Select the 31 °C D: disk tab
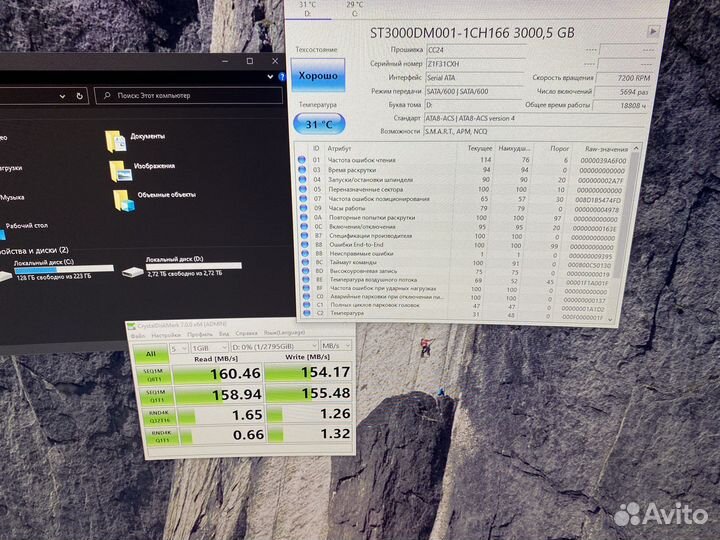The image size is (720, 540). pos(308,9)
